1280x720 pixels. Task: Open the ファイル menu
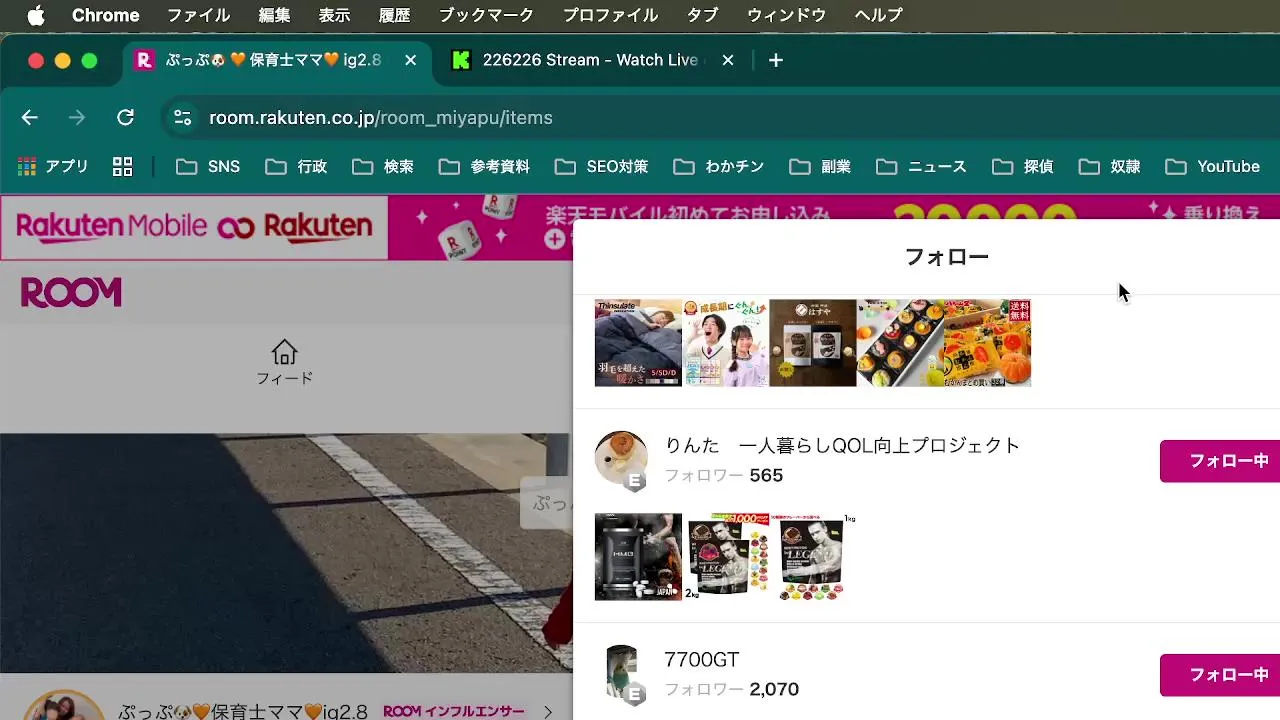[x=198, y=15]
